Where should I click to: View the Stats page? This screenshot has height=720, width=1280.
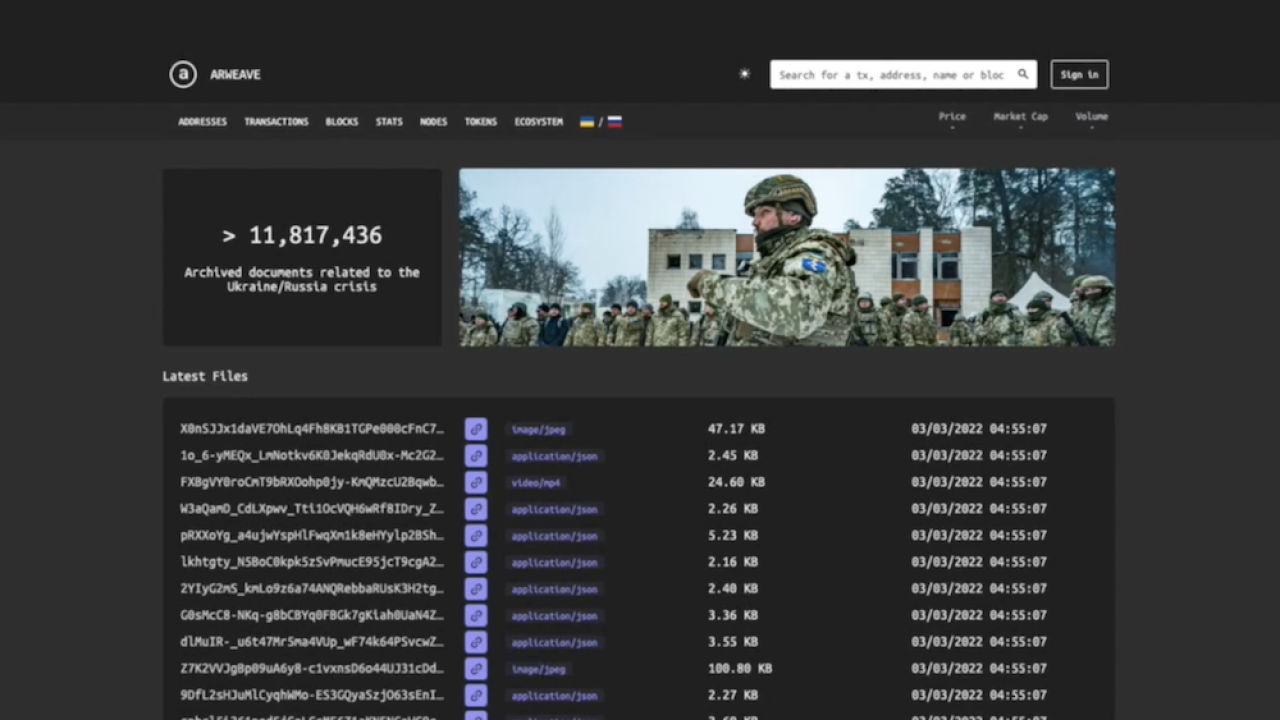coord(389,122)
